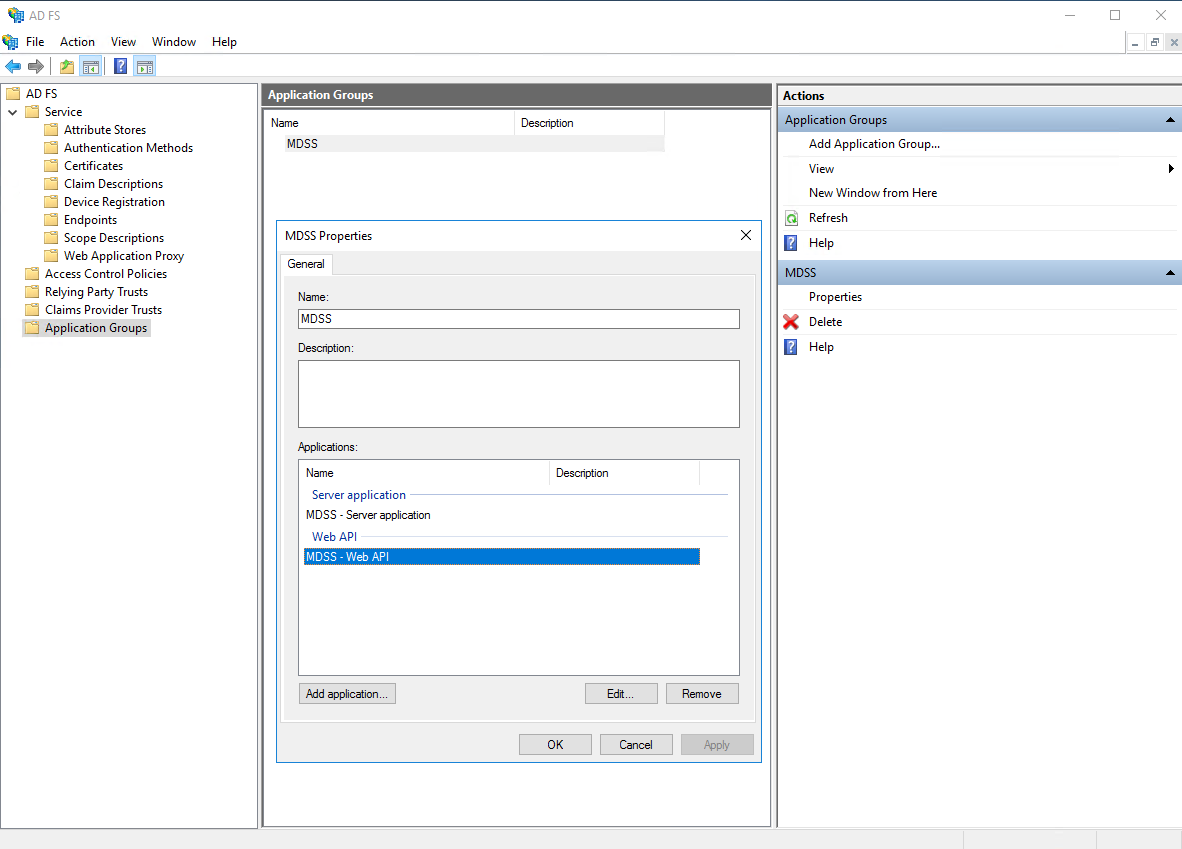1182x849 pixels.
Task: Click the Attribute Stores folder icon
Action: tap(51, 130)
